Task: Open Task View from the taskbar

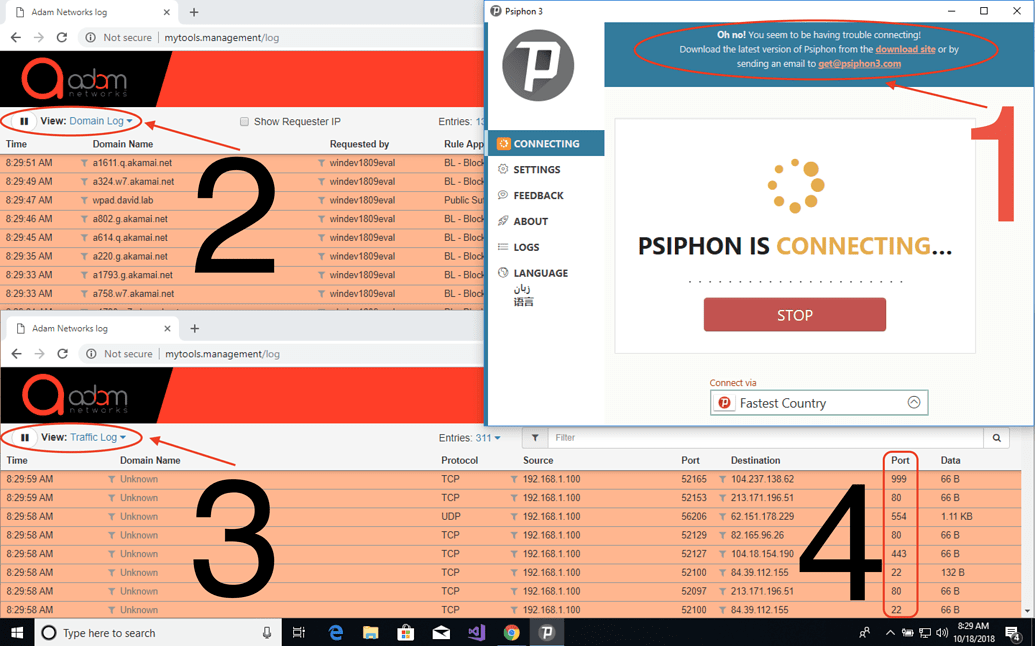Action: point(299,633)
